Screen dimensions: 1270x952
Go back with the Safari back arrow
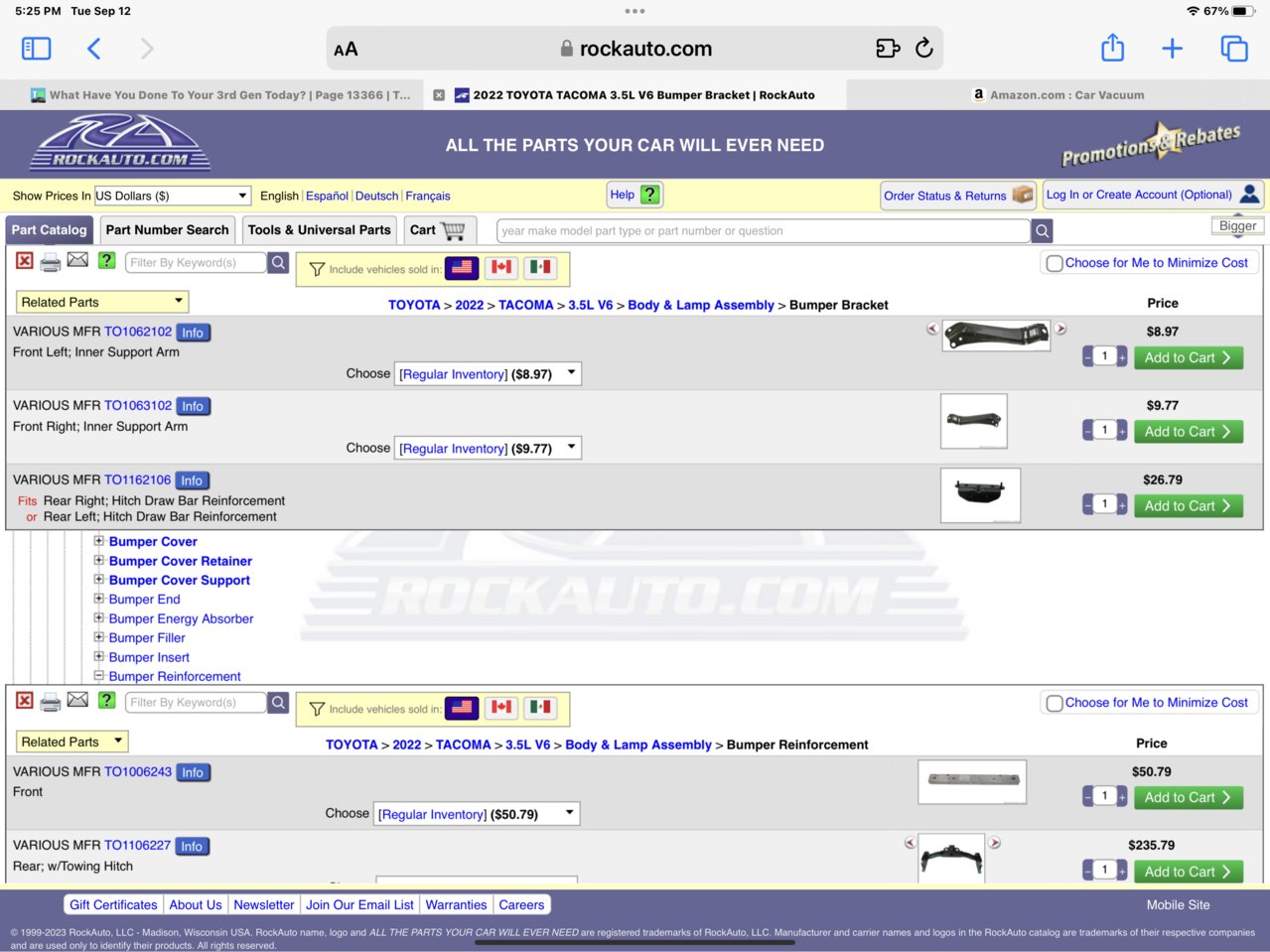[x=94, y=49]
